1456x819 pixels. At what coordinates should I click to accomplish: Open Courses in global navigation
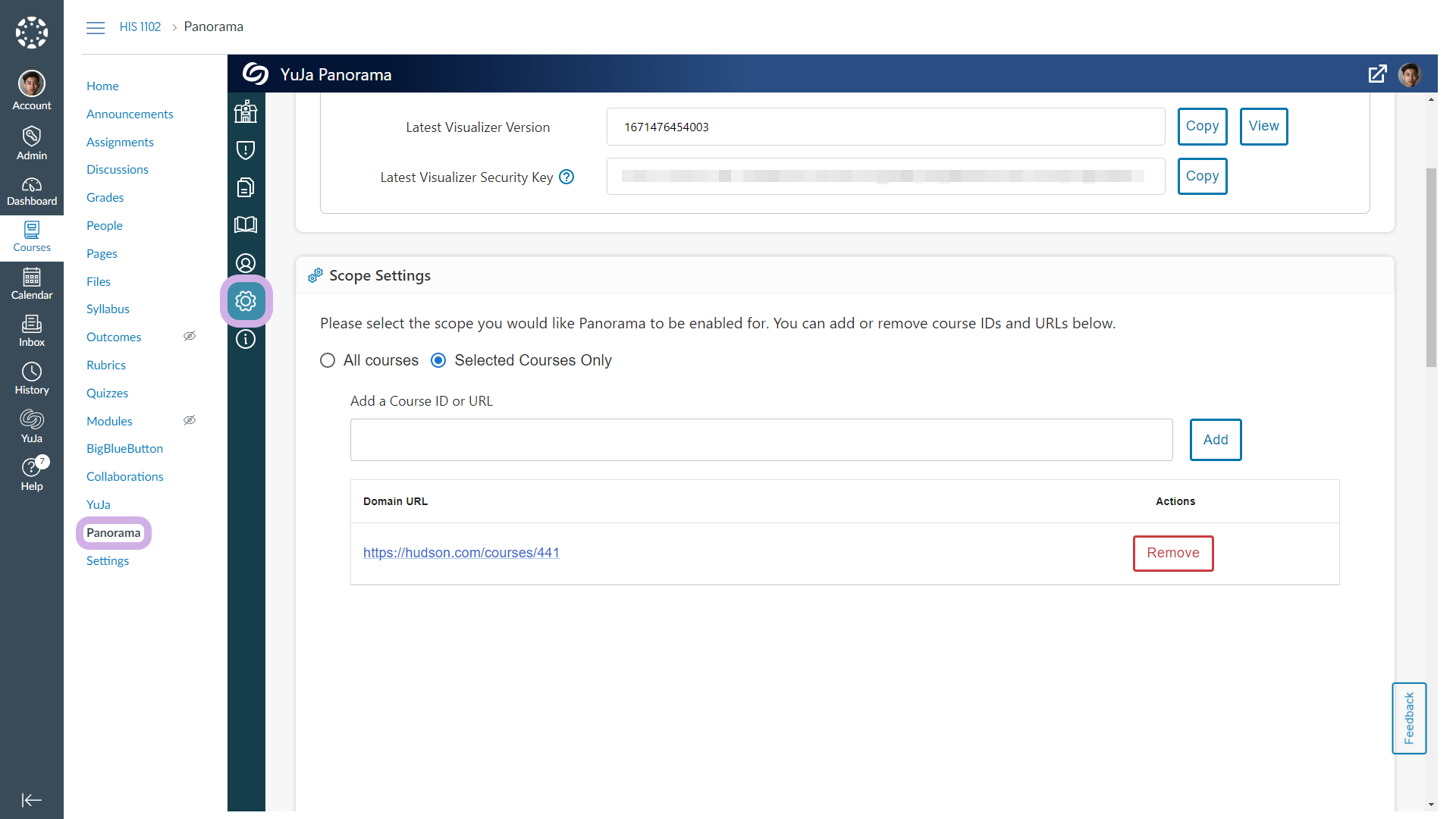32,237
